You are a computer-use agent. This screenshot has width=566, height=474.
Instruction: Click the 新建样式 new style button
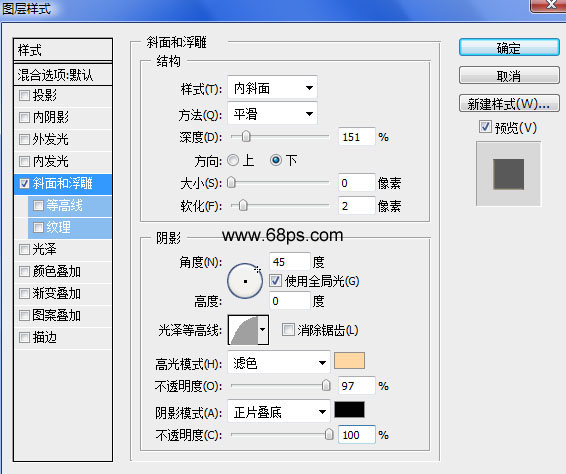pos(509,104)
